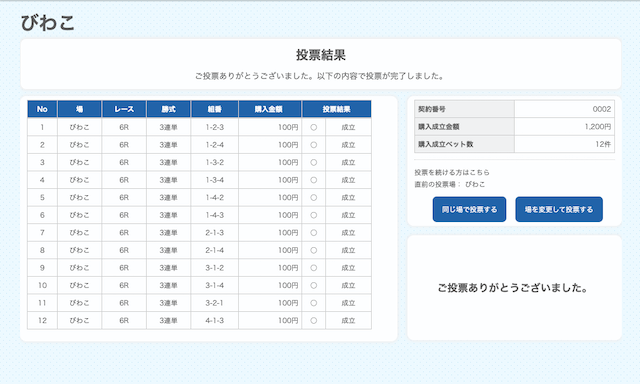Click the bet count value 12件
This screenshot has height=384, width=640.
pos(603,144)
